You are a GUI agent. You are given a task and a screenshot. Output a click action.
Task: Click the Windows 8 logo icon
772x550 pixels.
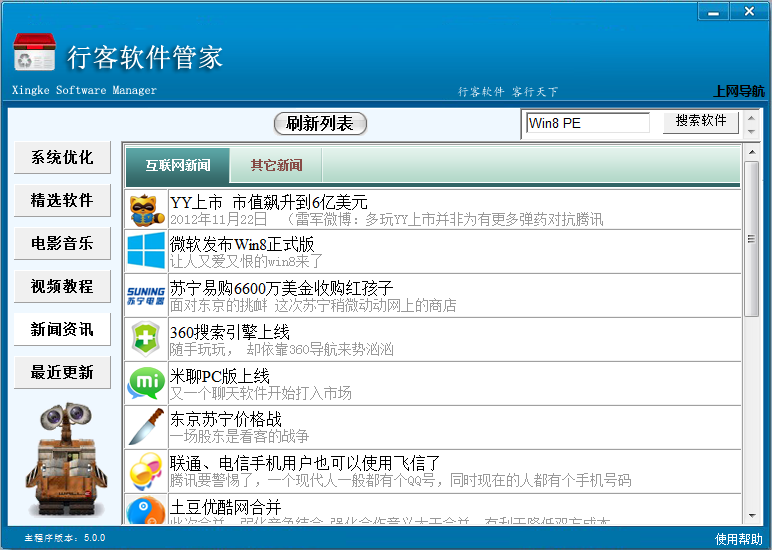point(146,251)
